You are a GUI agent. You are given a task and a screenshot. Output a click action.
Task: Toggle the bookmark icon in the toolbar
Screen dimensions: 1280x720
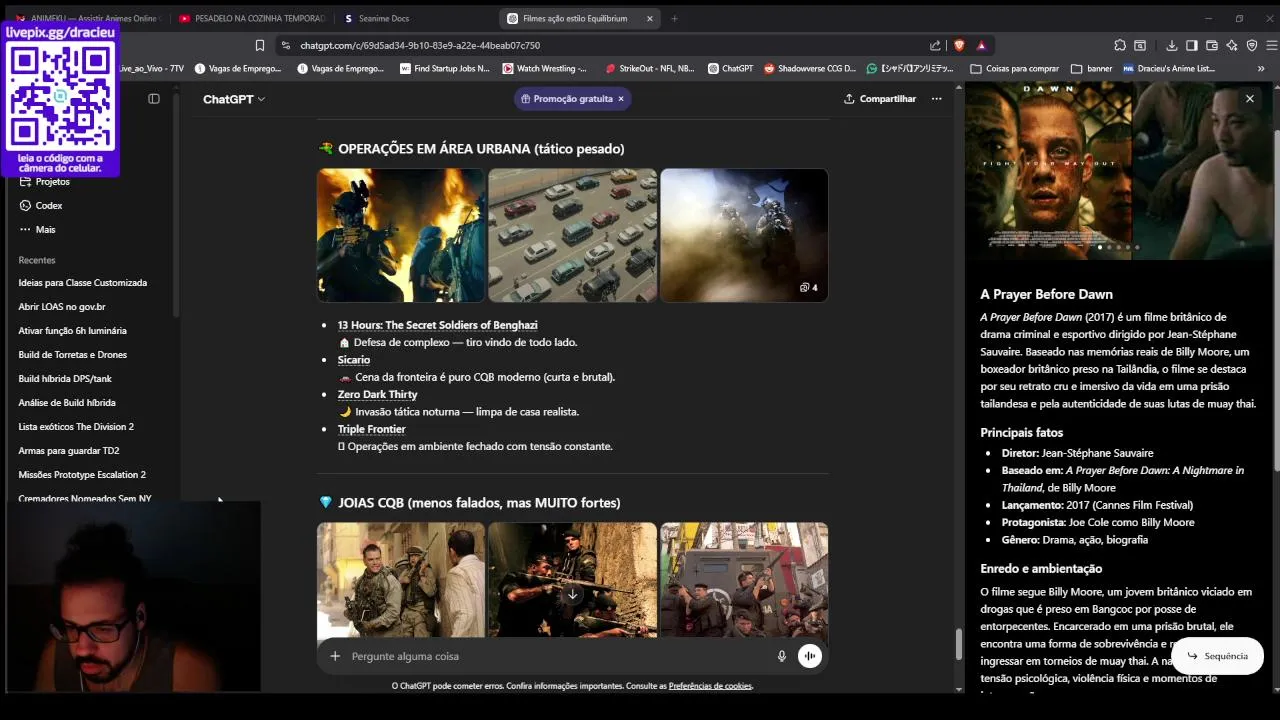click(260, 45)
